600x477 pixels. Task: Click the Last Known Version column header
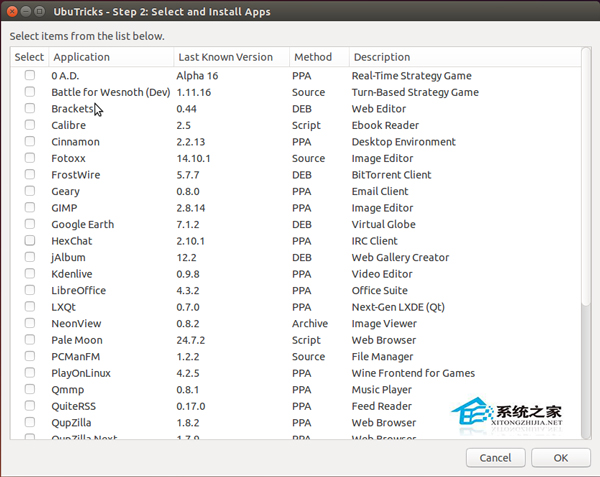[x=231, y=57]
